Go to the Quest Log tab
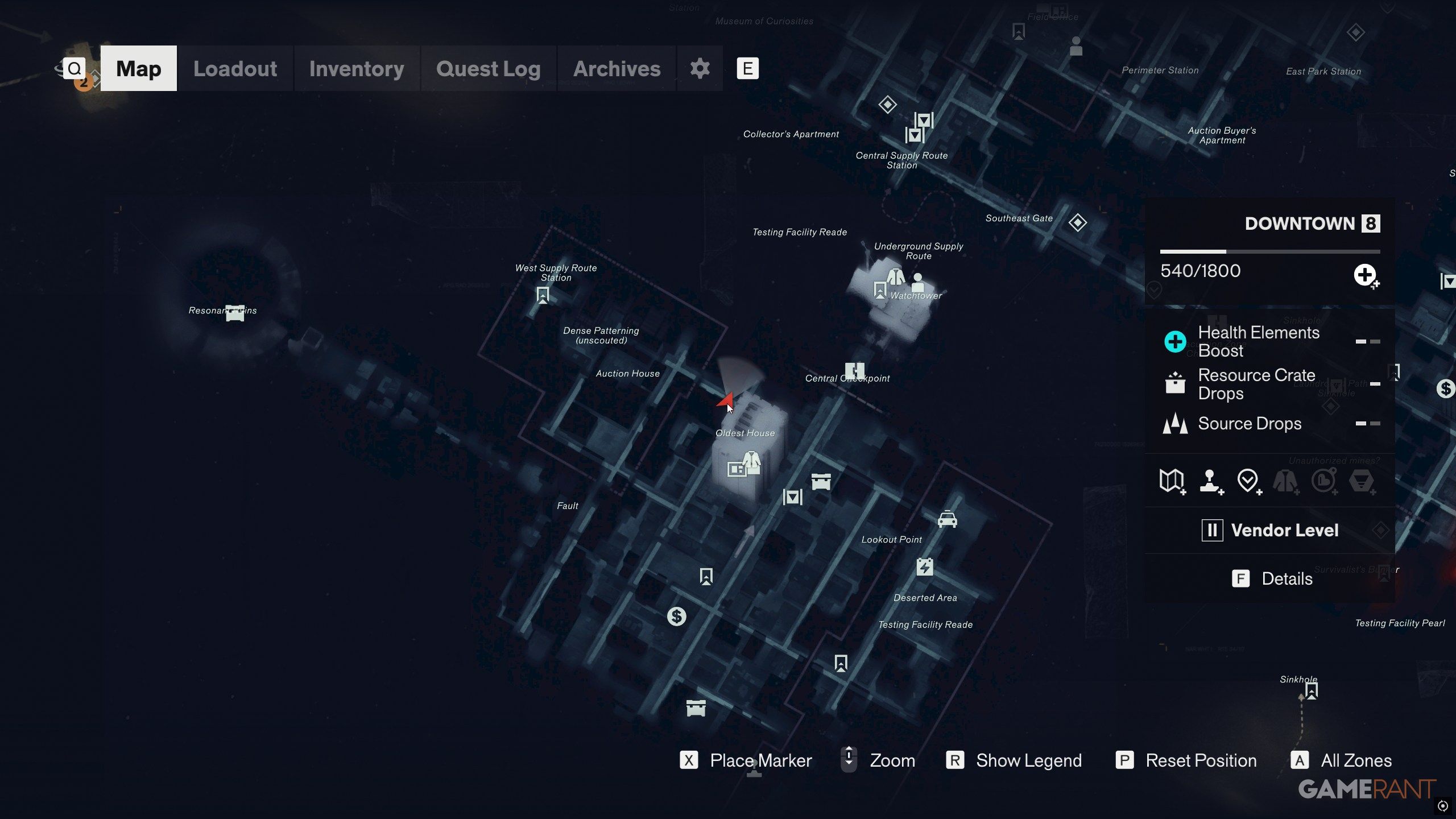The width and height of the screenshot is (1456, 819). coord(488,68)
